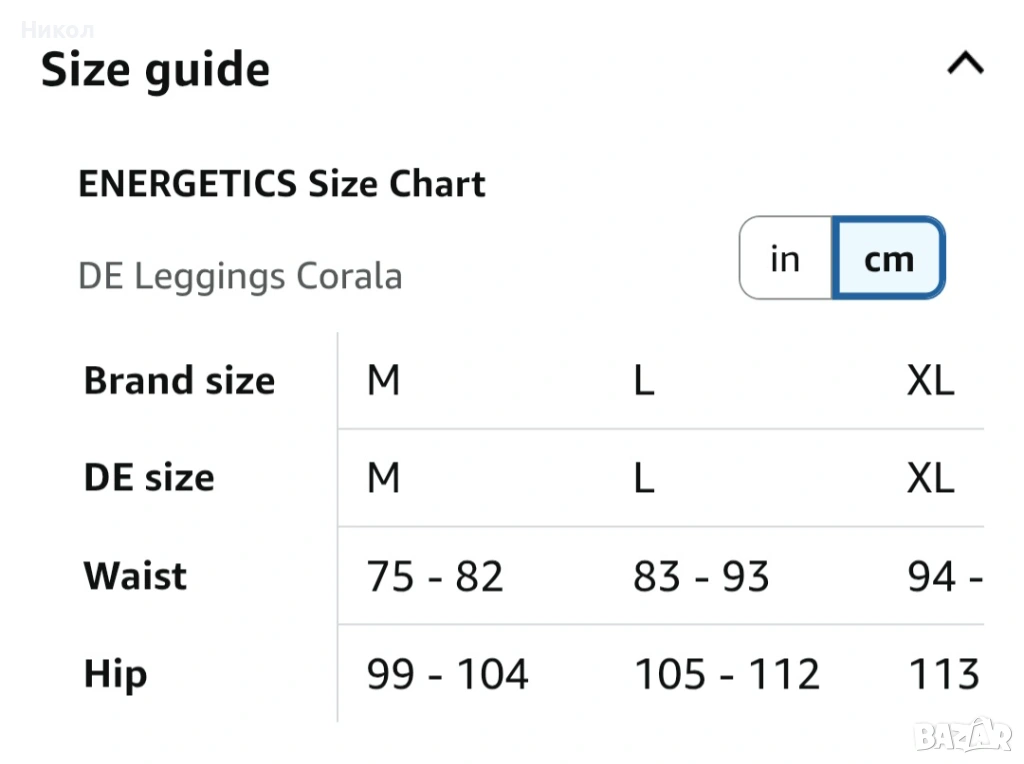Click brand size L cell
Viewport: 1024px width, 764px height.
[644, 381]
